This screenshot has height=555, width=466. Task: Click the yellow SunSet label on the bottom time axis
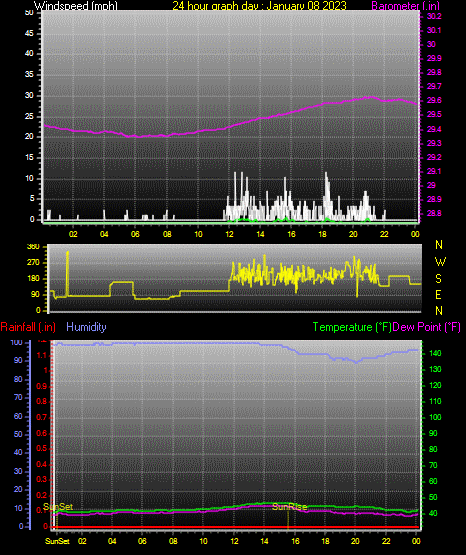coord(57,541)
